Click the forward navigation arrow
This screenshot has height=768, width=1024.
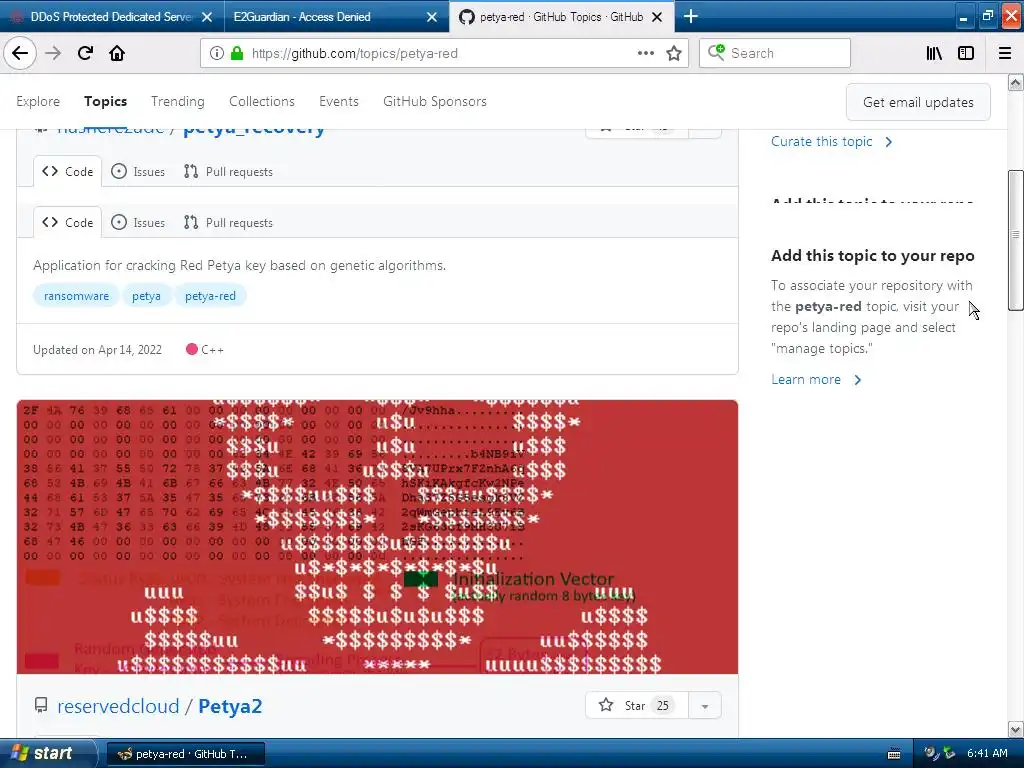pos(53,53)
